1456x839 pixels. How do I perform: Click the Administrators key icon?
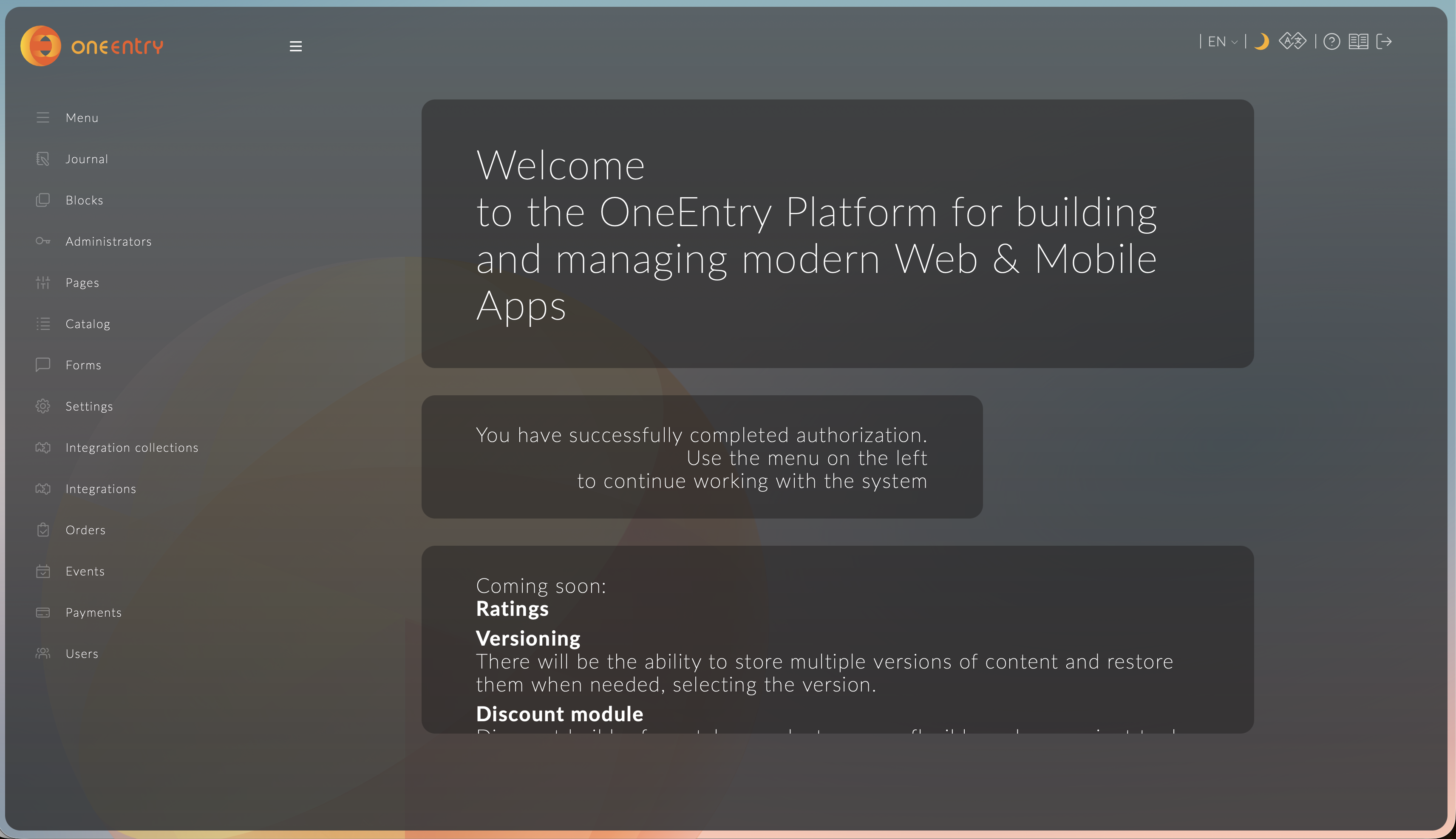click(42, 241)
